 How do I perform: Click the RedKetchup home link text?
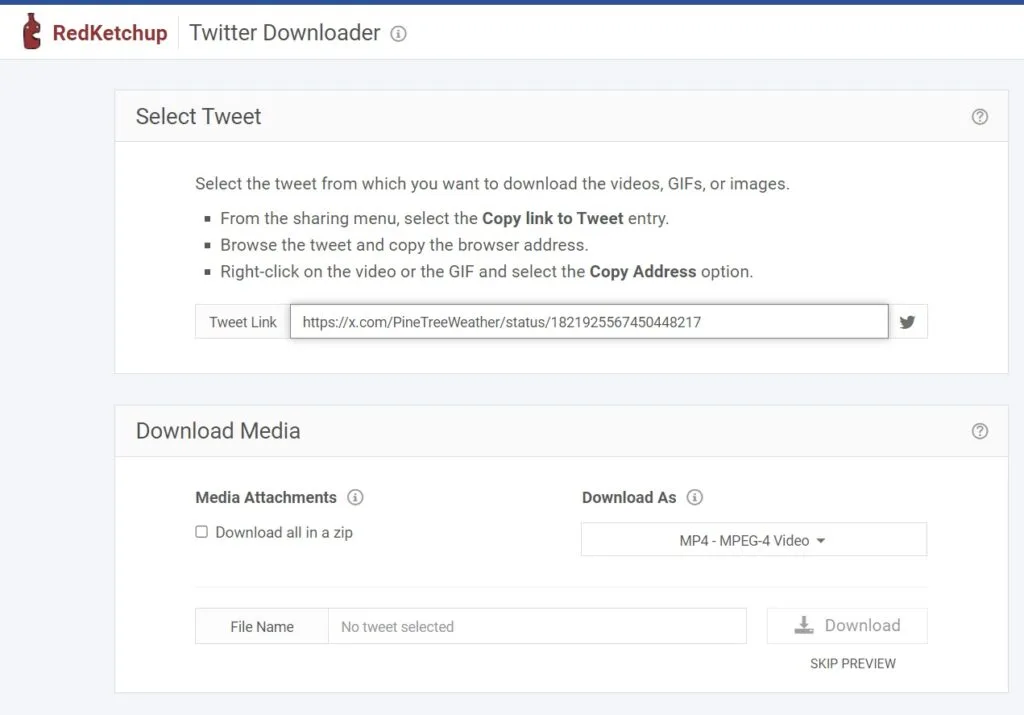click(110, 31)
